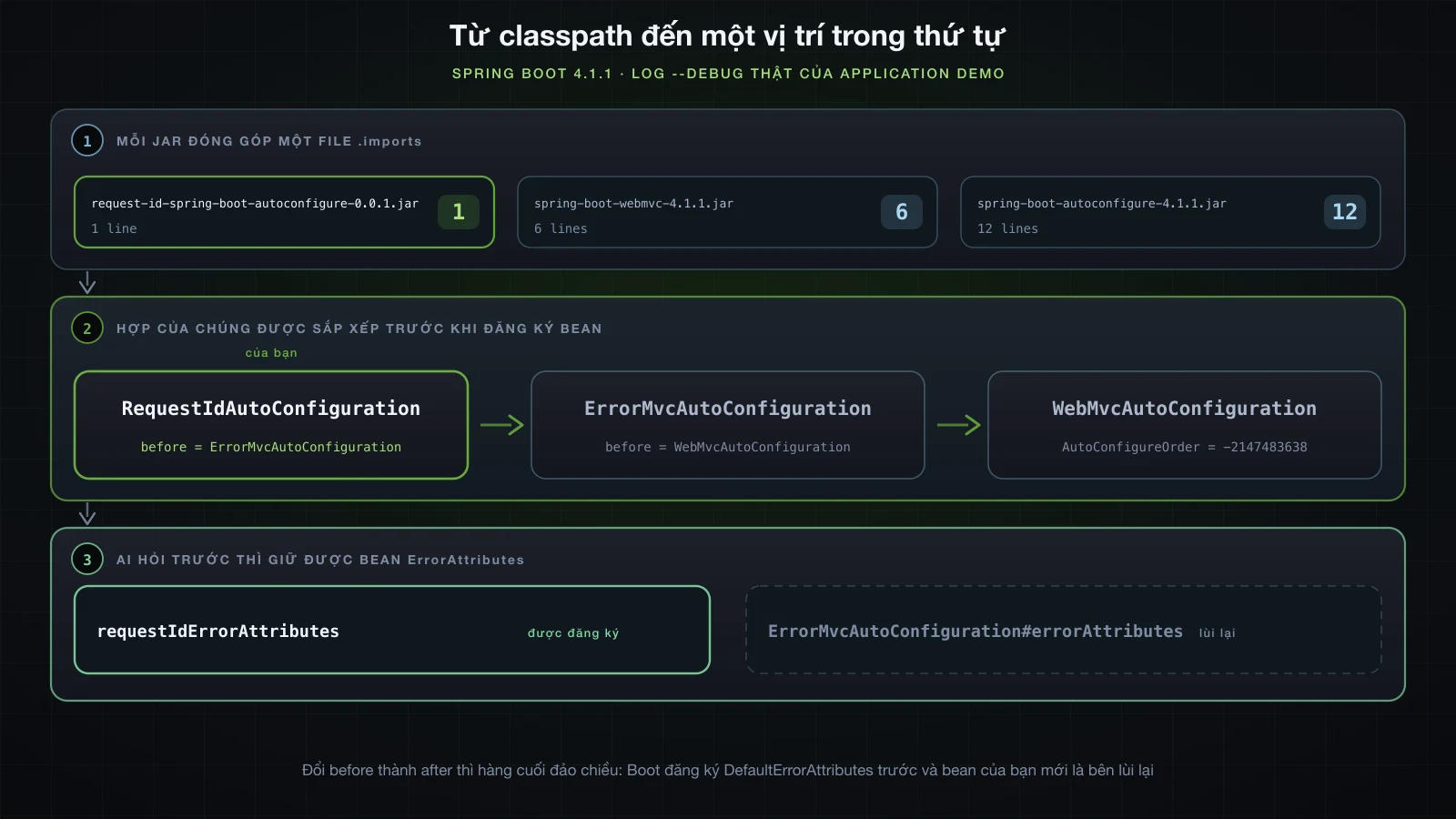Click the RequestIdAutoConfiguration box
This screenshot has width=1456, height=819.
[271, 425]
